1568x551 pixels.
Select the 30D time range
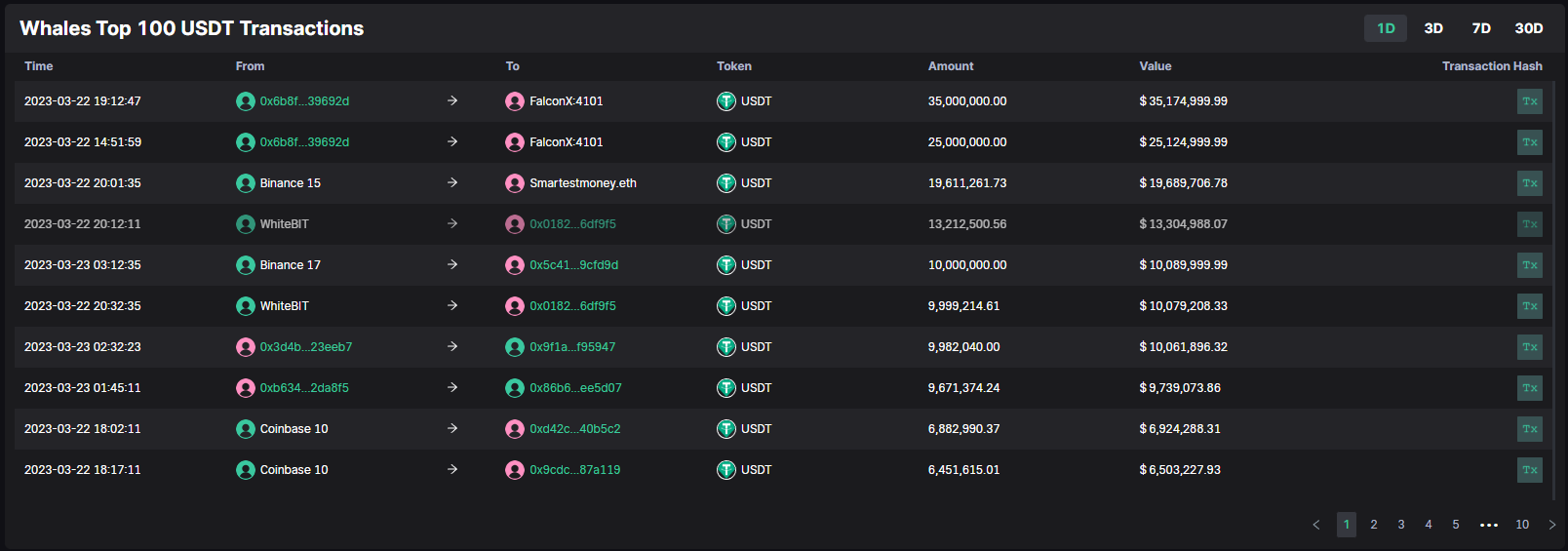pyautogui.click(x=1528, y=28)
